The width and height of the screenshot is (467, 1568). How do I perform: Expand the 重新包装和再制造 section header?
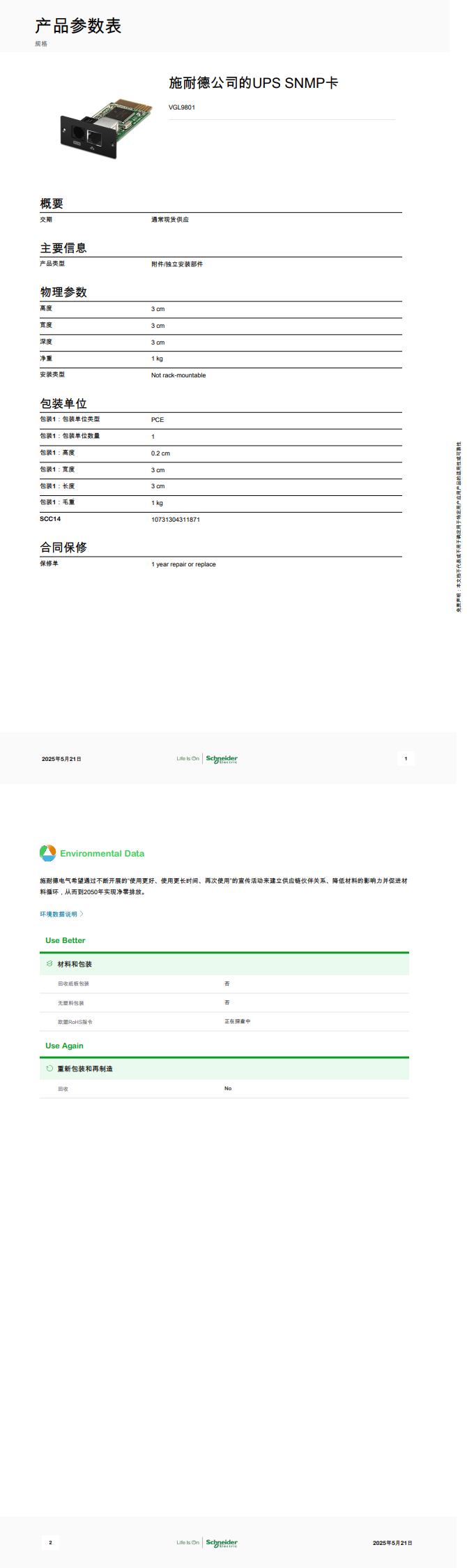[x=85, y=1069]
